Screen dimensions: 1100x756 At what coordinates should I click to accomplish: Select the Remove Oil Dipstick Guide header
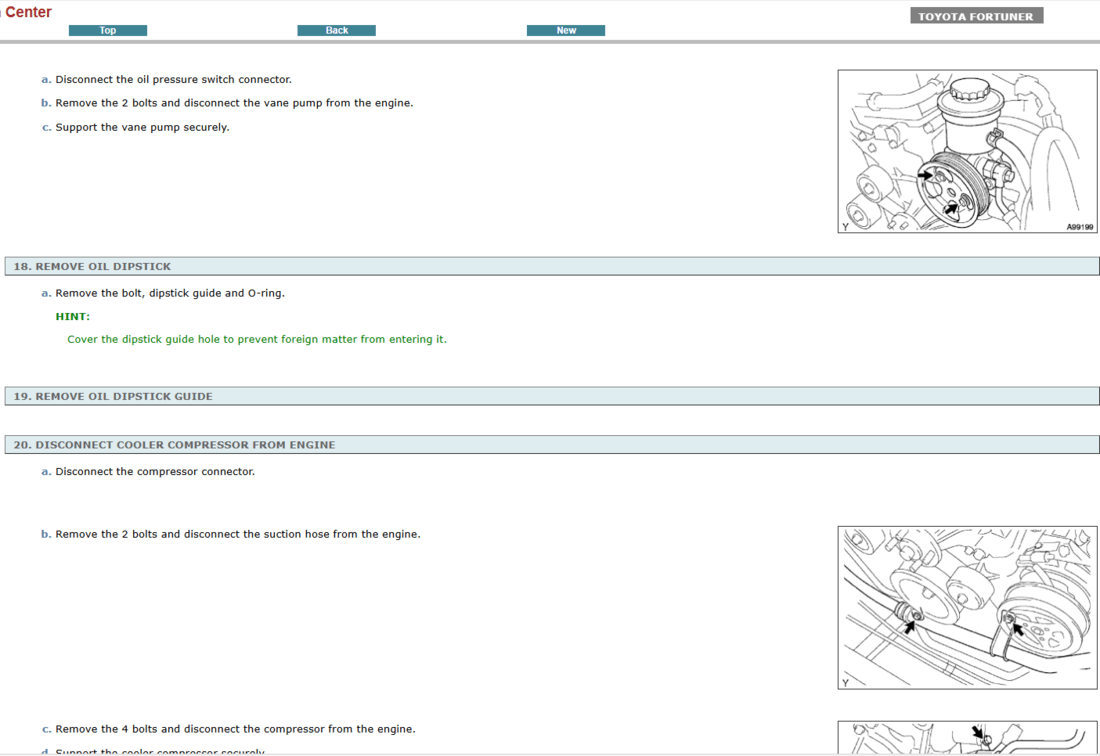(x=113, y=397)
